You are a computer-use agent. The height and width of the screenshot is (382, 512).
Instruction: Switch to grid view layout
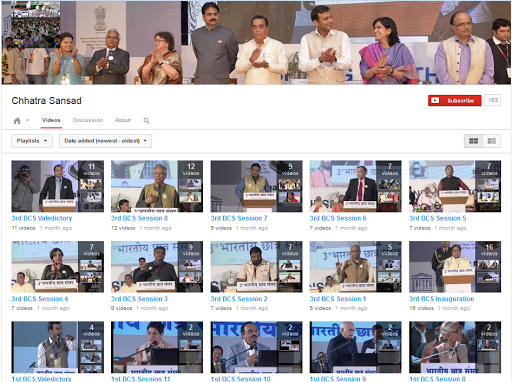point(473,141)
